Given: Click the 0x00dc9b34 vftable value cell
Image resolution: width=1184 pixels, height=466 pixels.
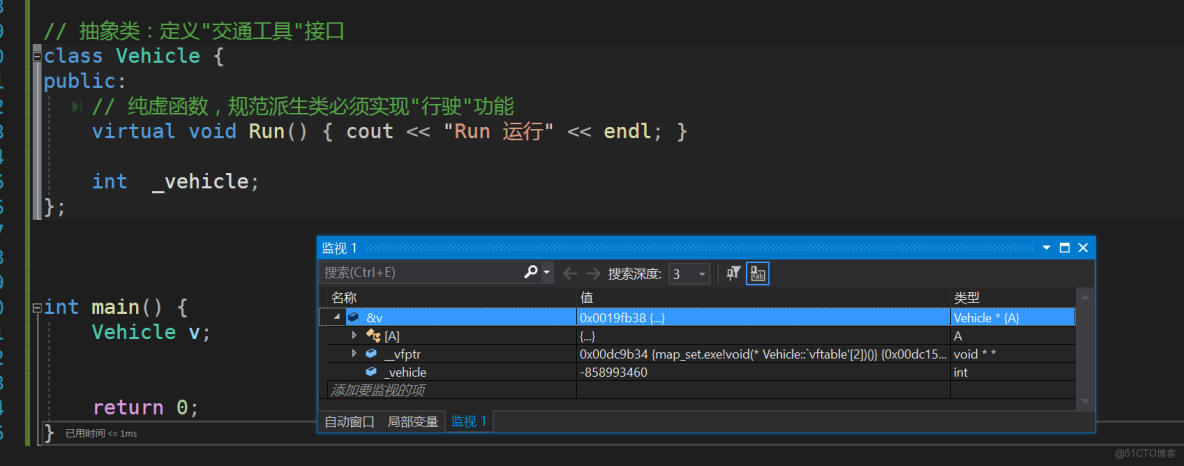Looking at the screenshot, I should [x=763, y=353].
